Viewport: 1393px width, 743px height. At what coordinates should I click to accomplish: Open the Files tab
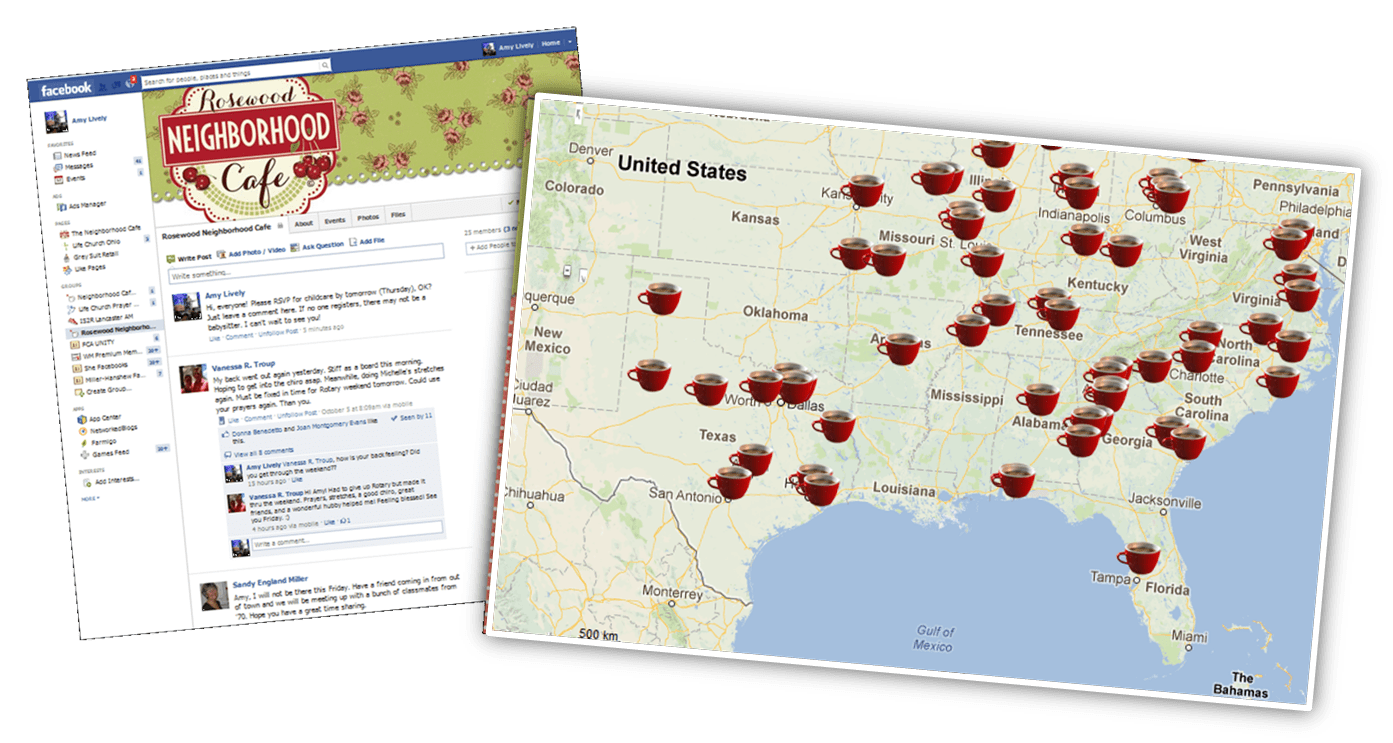point(398,214)
